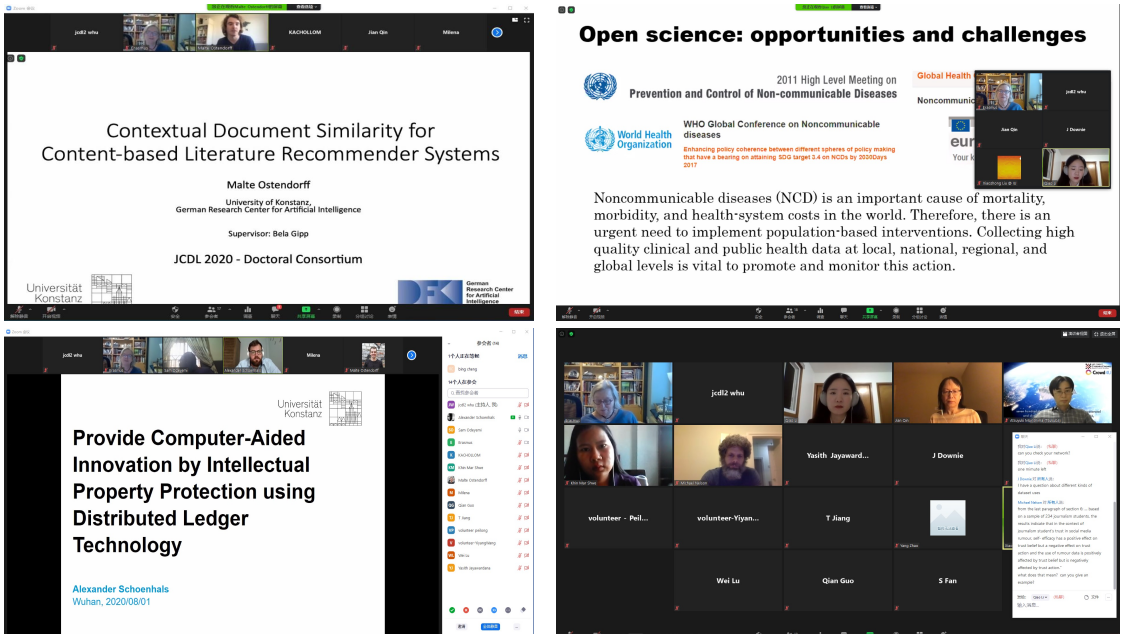Image resolution: width=1126 pixels, height=638 pixels.
Task: Click green Share Screen icon in top-left toolbar
Action: pyautogui.click(x=306, y=311)
